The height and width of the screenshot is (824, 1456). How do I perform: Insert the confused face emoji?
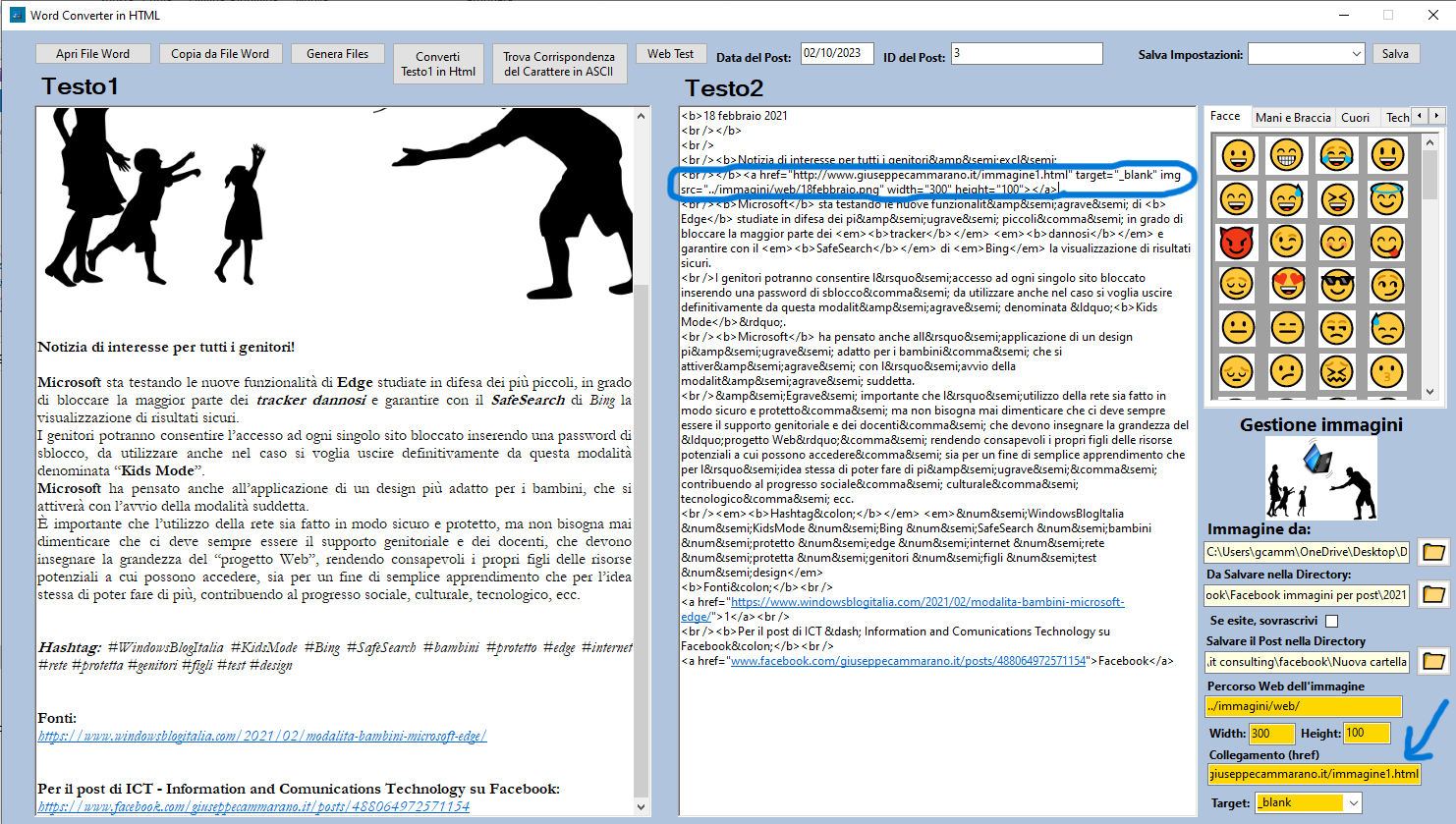pyautogui.click(x=1287, y=371)
